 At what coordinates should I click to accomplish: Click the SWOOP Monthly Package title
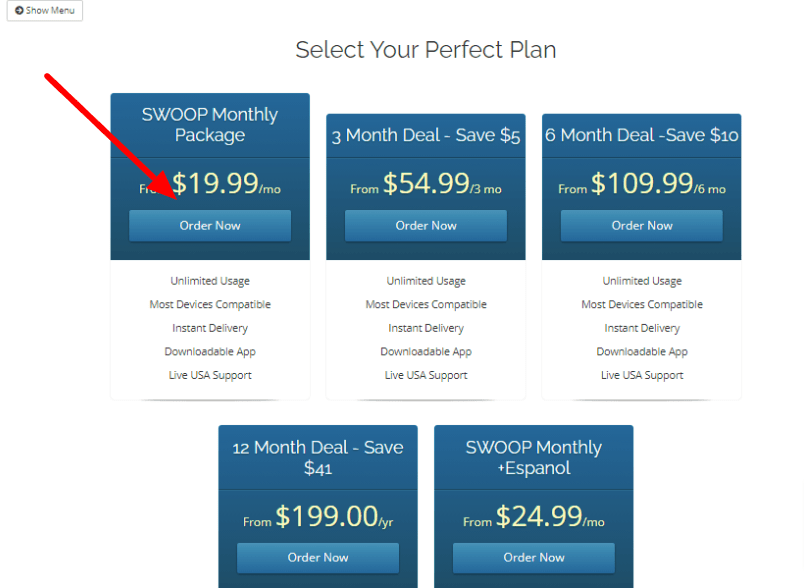click(210, 125)
